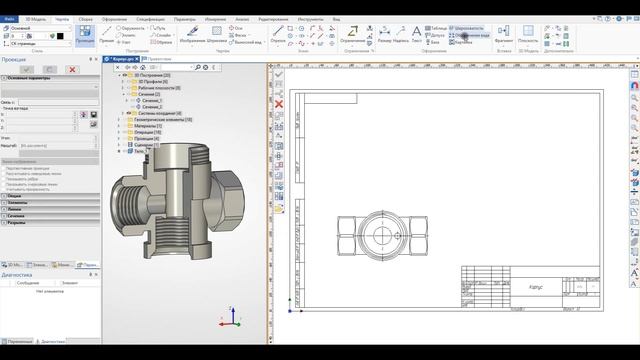
Task: Click the Масштаб field in Проекция panel
Action: (58, 145)
